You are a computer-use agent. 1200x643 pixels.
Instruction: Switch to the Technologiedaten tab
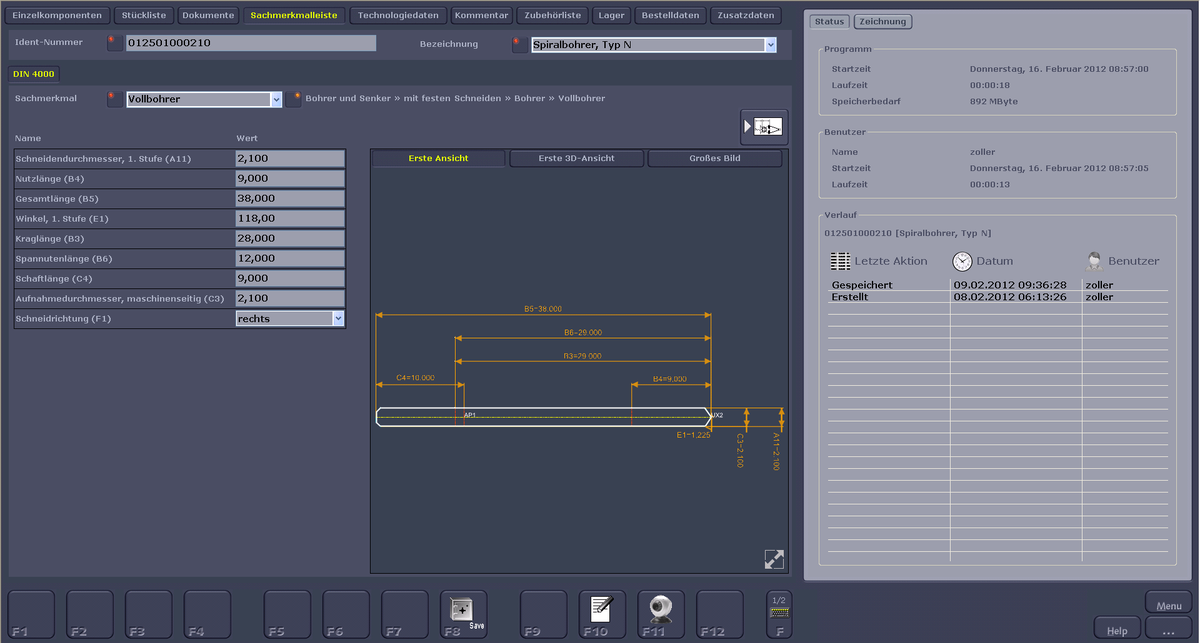pyautogui.click(x=398, y=16)
